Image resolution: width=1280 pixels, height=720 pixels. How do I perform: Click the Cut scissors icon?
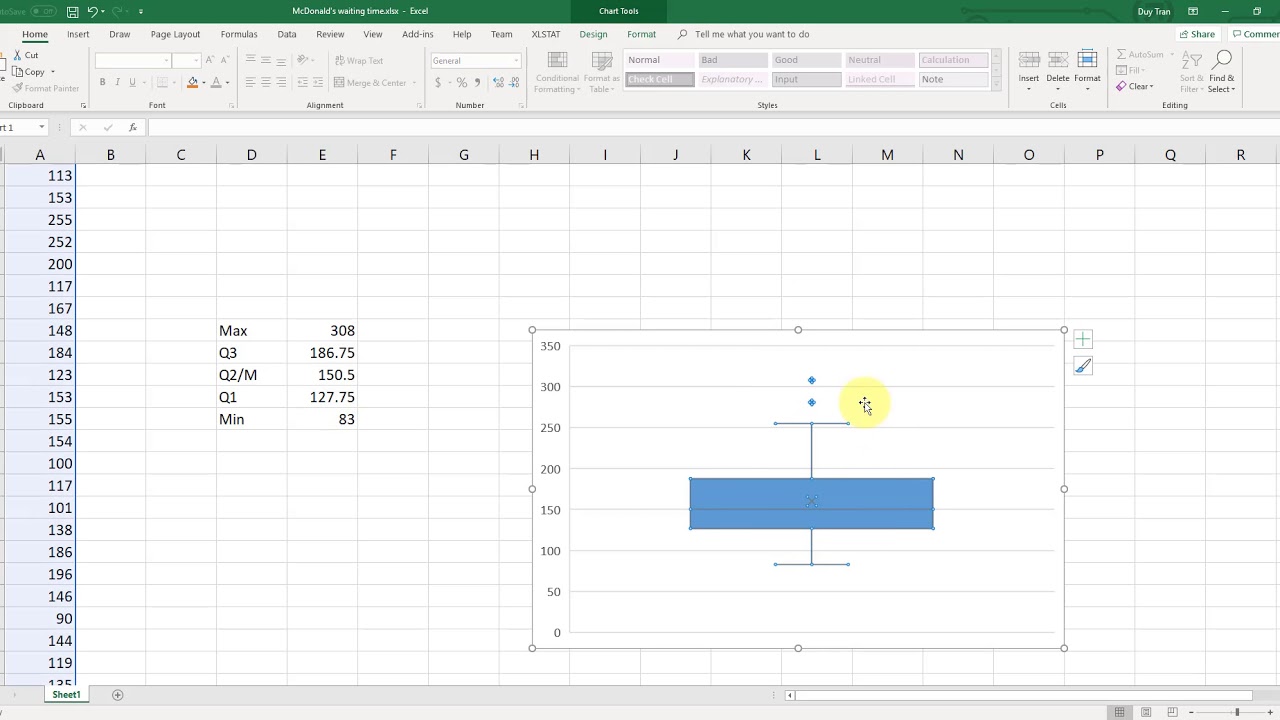pyautogui.click(x=18, y=56)
